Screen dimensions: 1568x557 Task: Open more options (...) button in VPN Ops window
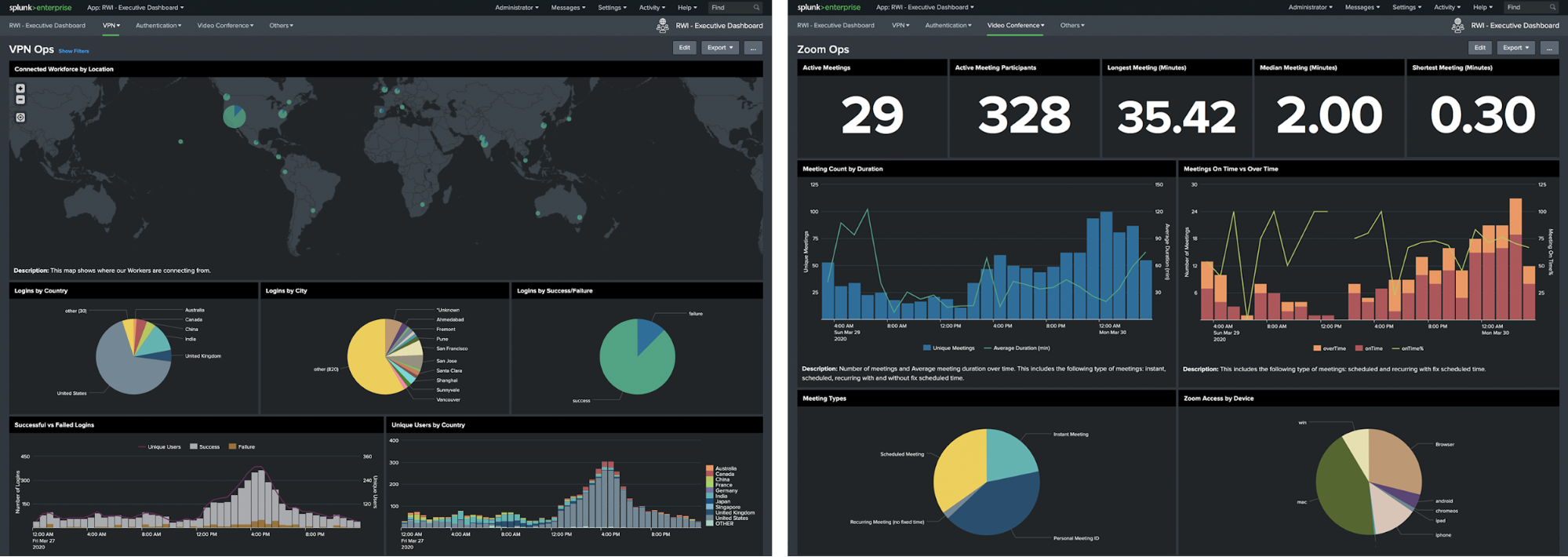[x=753, y=48]
